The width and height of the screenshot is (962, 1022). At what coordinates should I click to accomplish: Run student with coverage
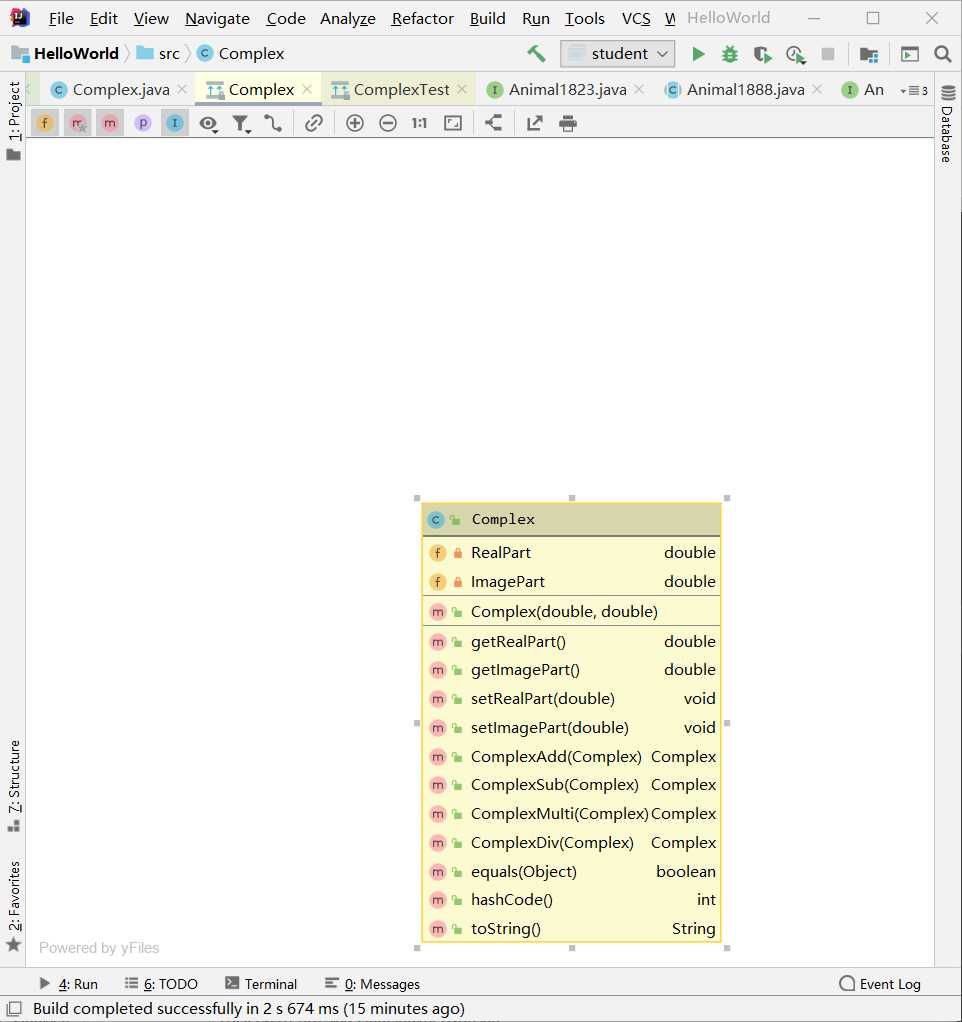pyautogui.click(x=763, y=54)
